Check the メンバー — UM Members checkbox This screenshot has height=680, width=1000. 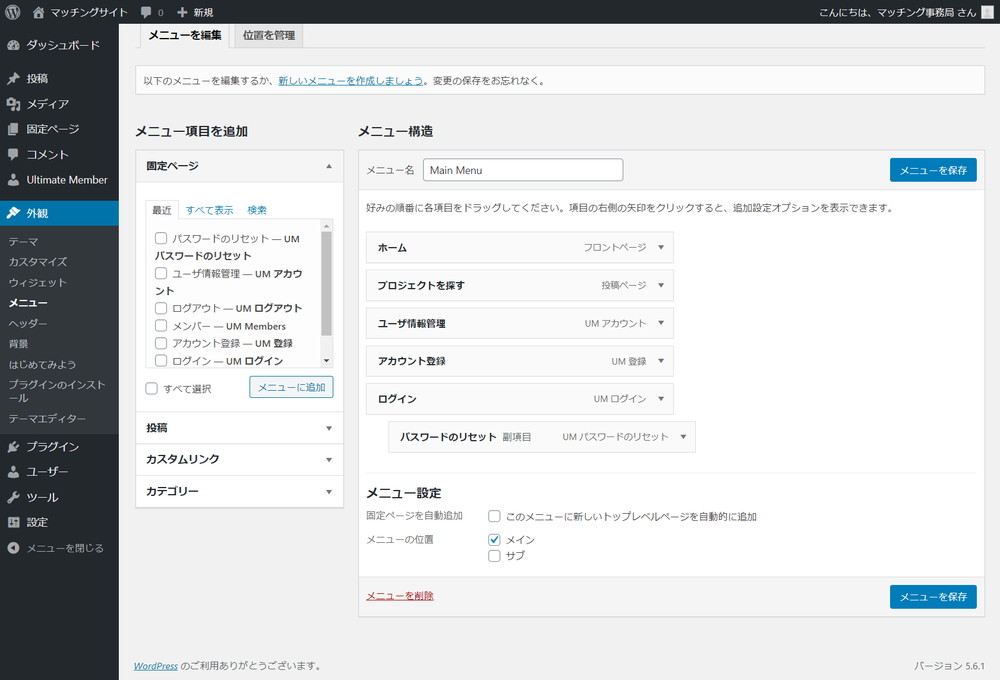point(161,325)
